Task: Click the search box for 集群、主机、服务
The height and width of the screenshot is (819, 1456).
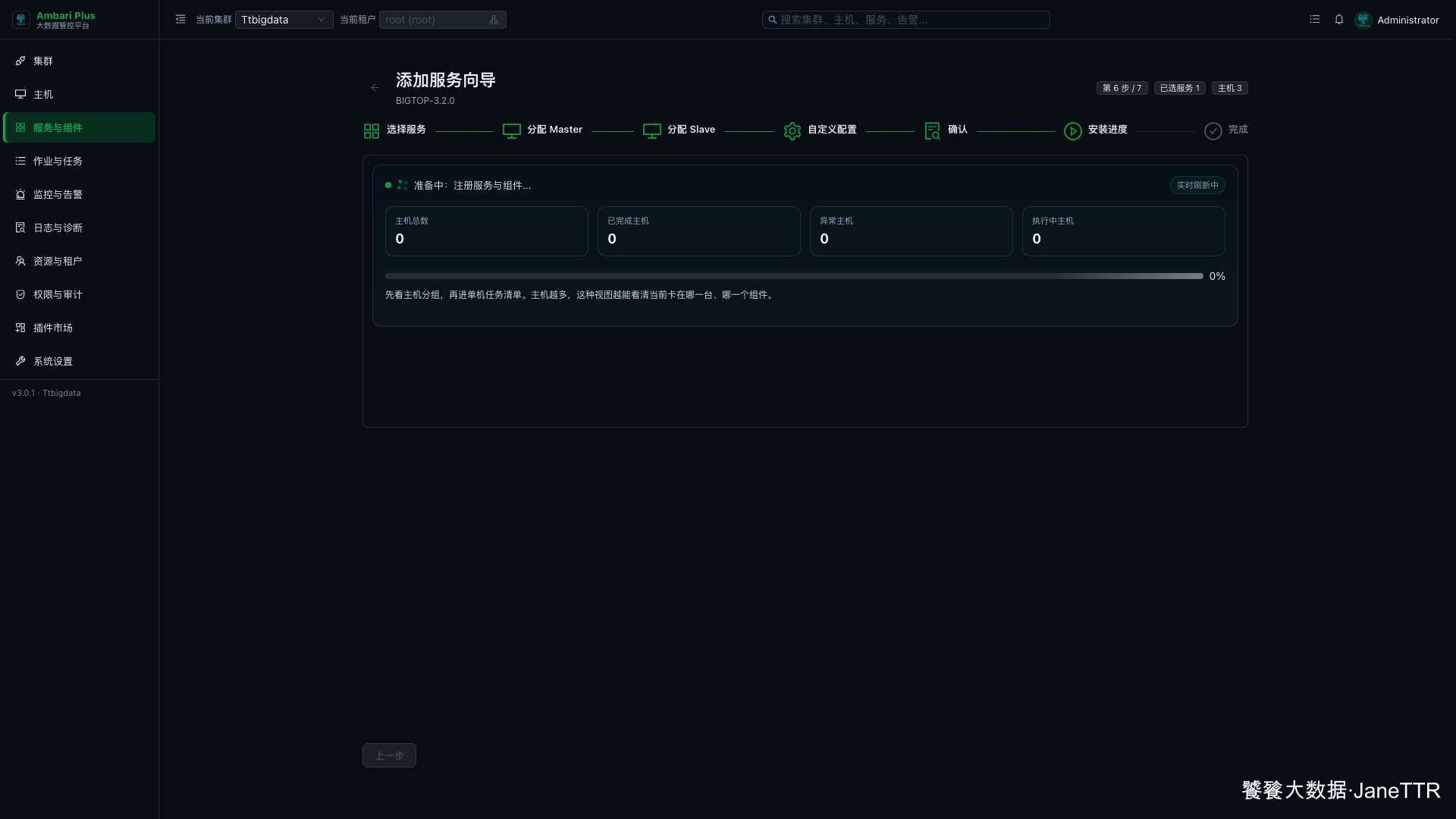Action: tap(905, 20)
